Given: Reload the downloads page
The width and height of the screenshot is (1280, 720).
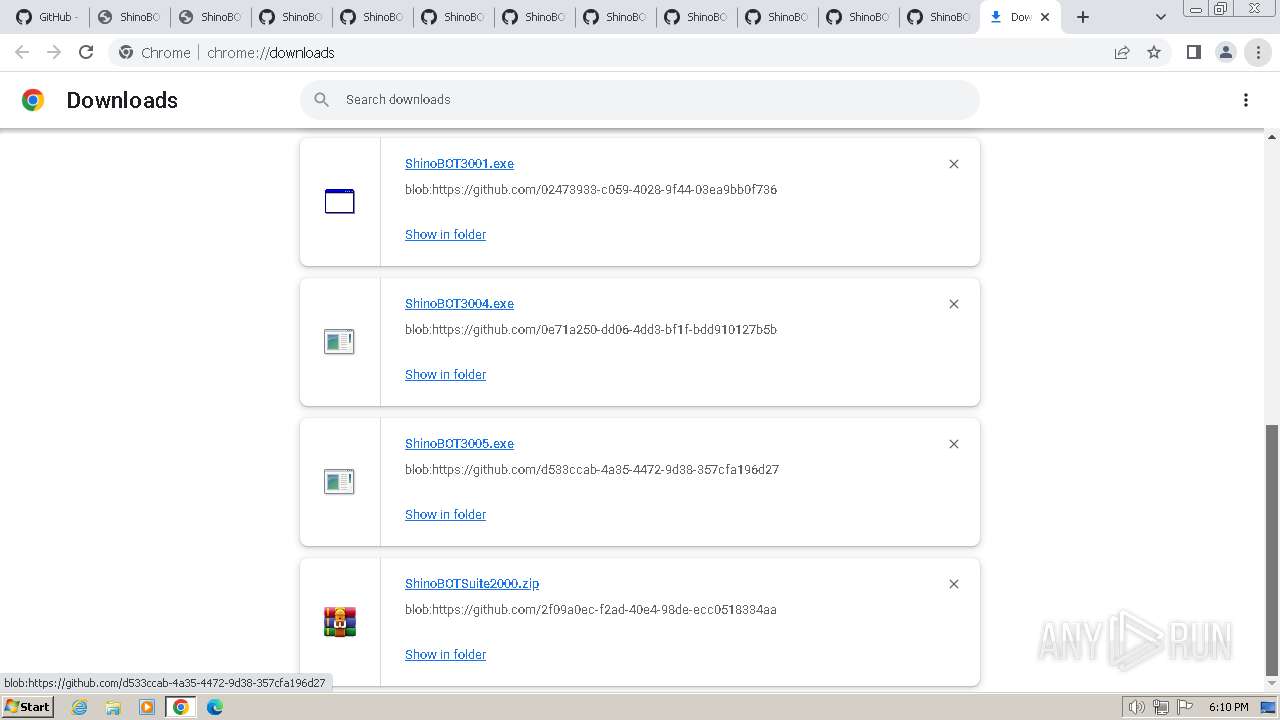Looking at the screenshot, I should coord(86,52).
